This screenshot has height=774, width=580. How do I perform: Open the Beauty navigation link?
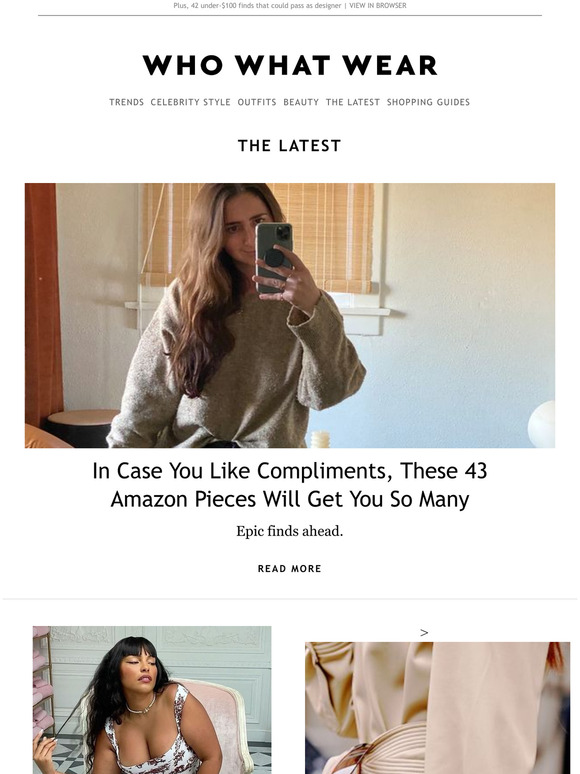click(x=301, y=102)
